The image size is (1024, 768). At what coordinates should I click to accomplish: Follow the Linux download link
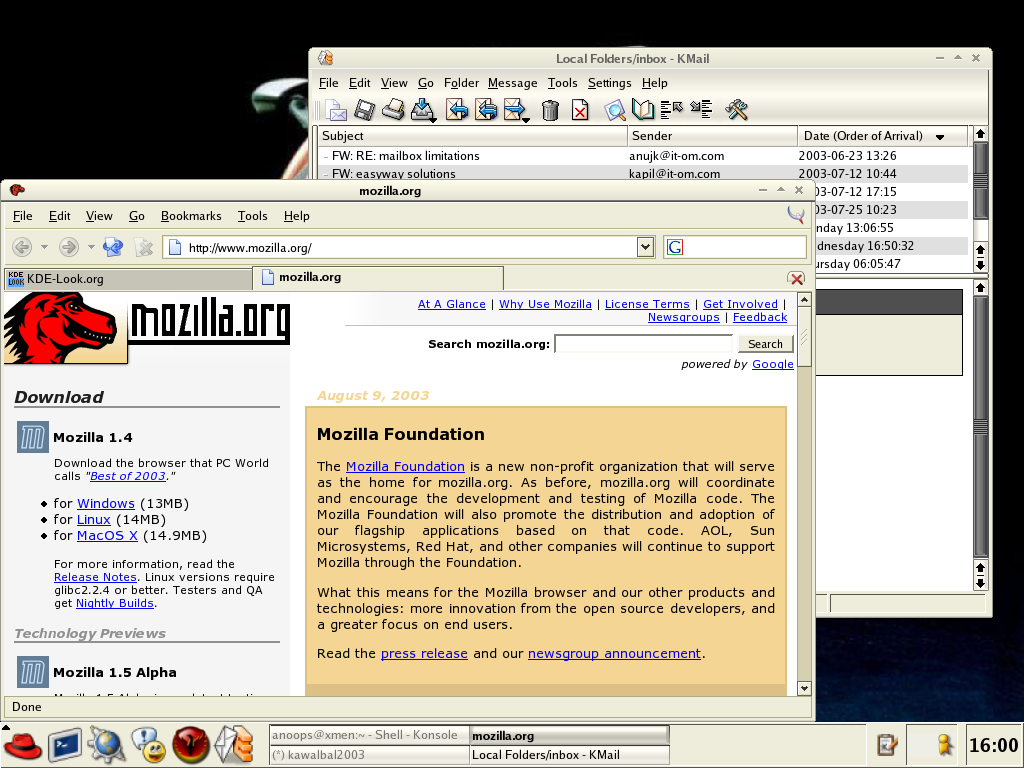tap(94, 520)
